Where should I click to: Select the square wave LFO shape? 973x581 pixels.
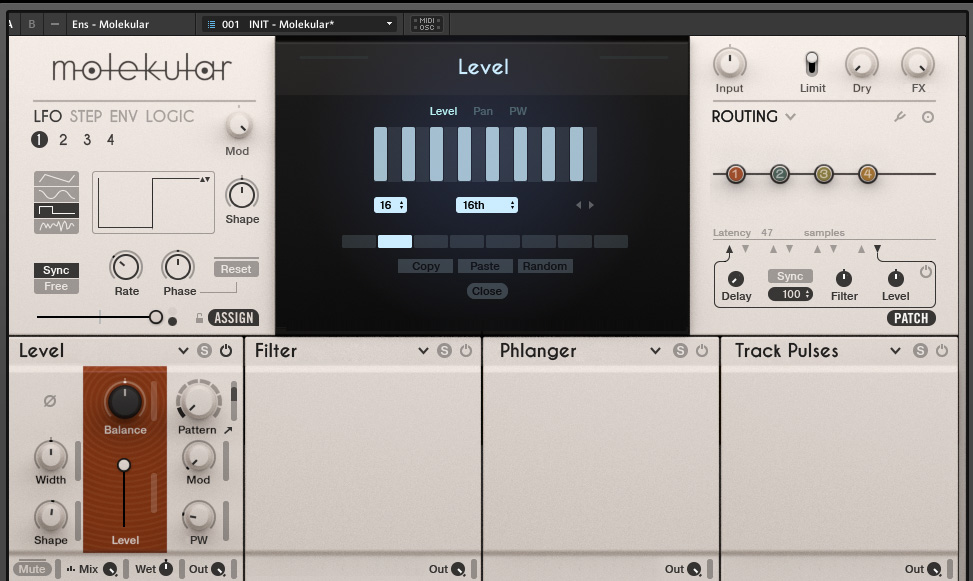click(x=56, y=211)
